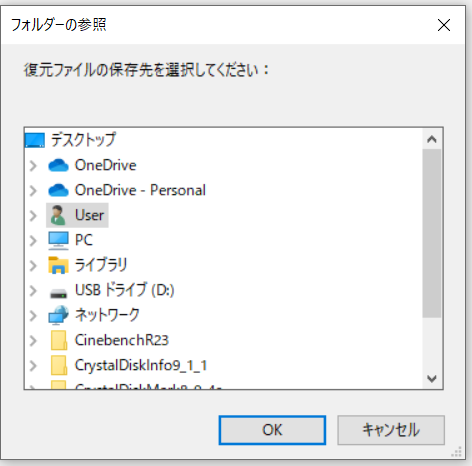Click the USB ドライブ (D:) drive icon
Image resolution: width=472 pixels, height=466 pixels.
coord(58,293)
